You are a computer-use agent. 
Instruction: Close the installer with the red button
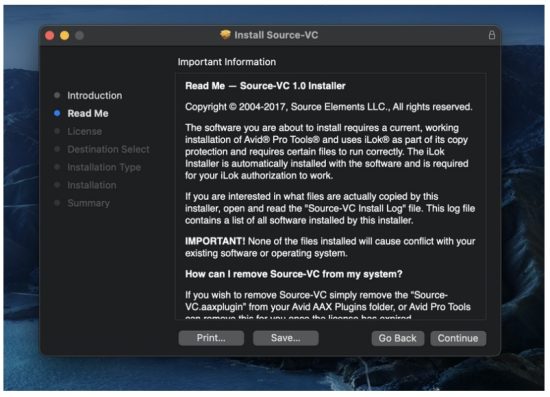pyautogui.click(x=50, y=35)
